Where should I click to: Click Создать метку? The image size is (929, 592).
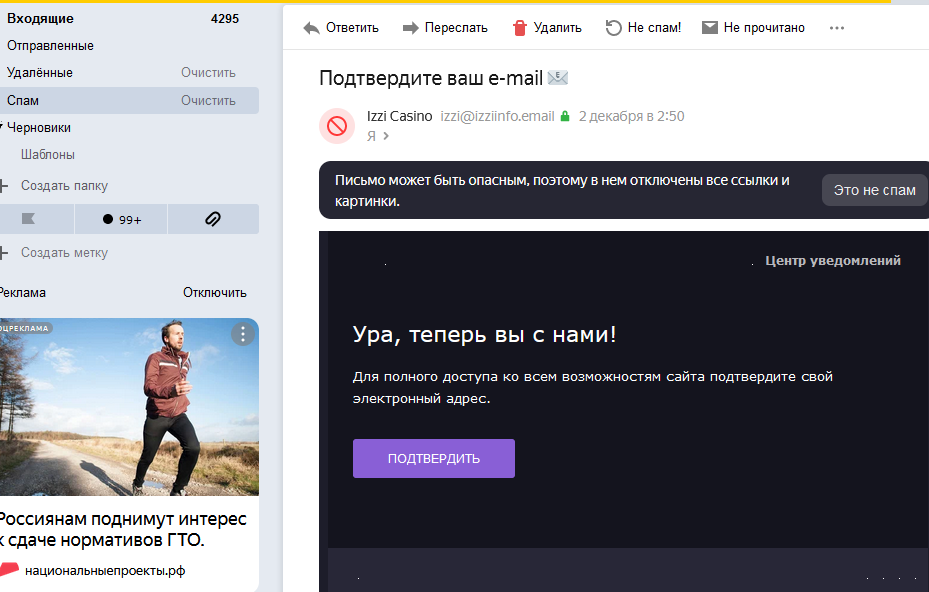coord(65,253)
